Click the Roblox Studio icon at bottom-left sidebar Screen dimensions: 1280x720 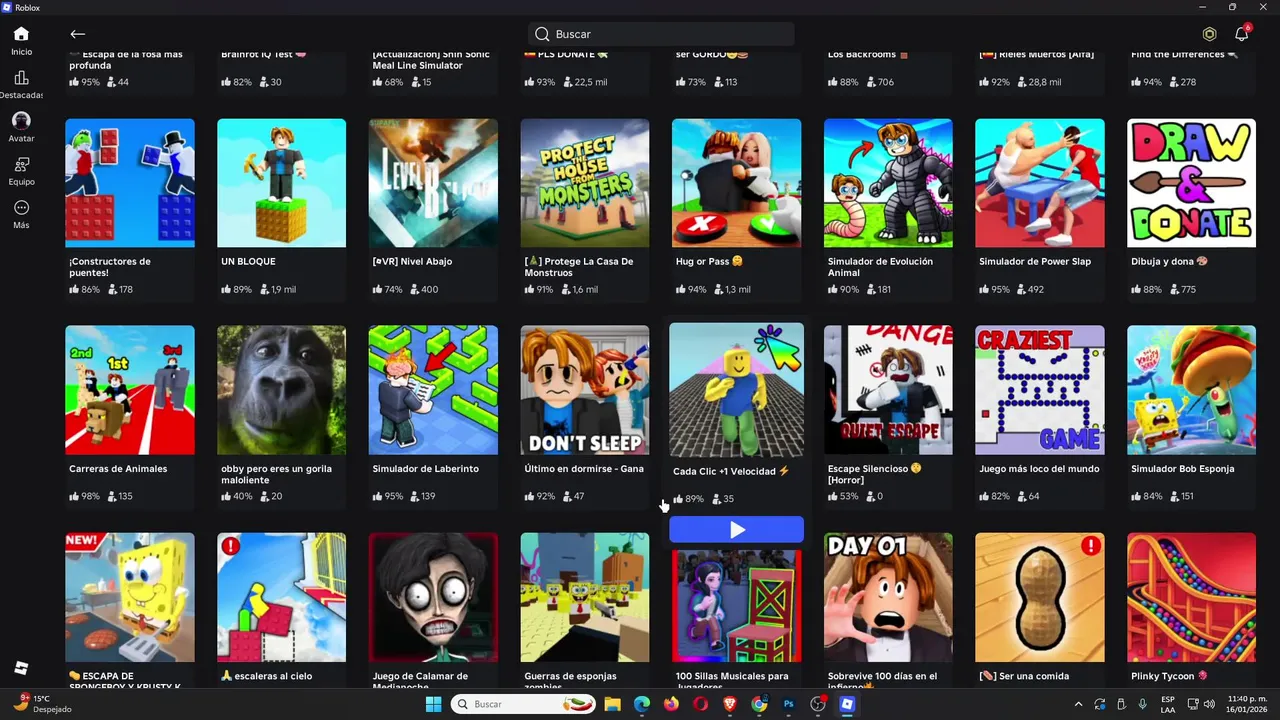(x=21, y=668)
